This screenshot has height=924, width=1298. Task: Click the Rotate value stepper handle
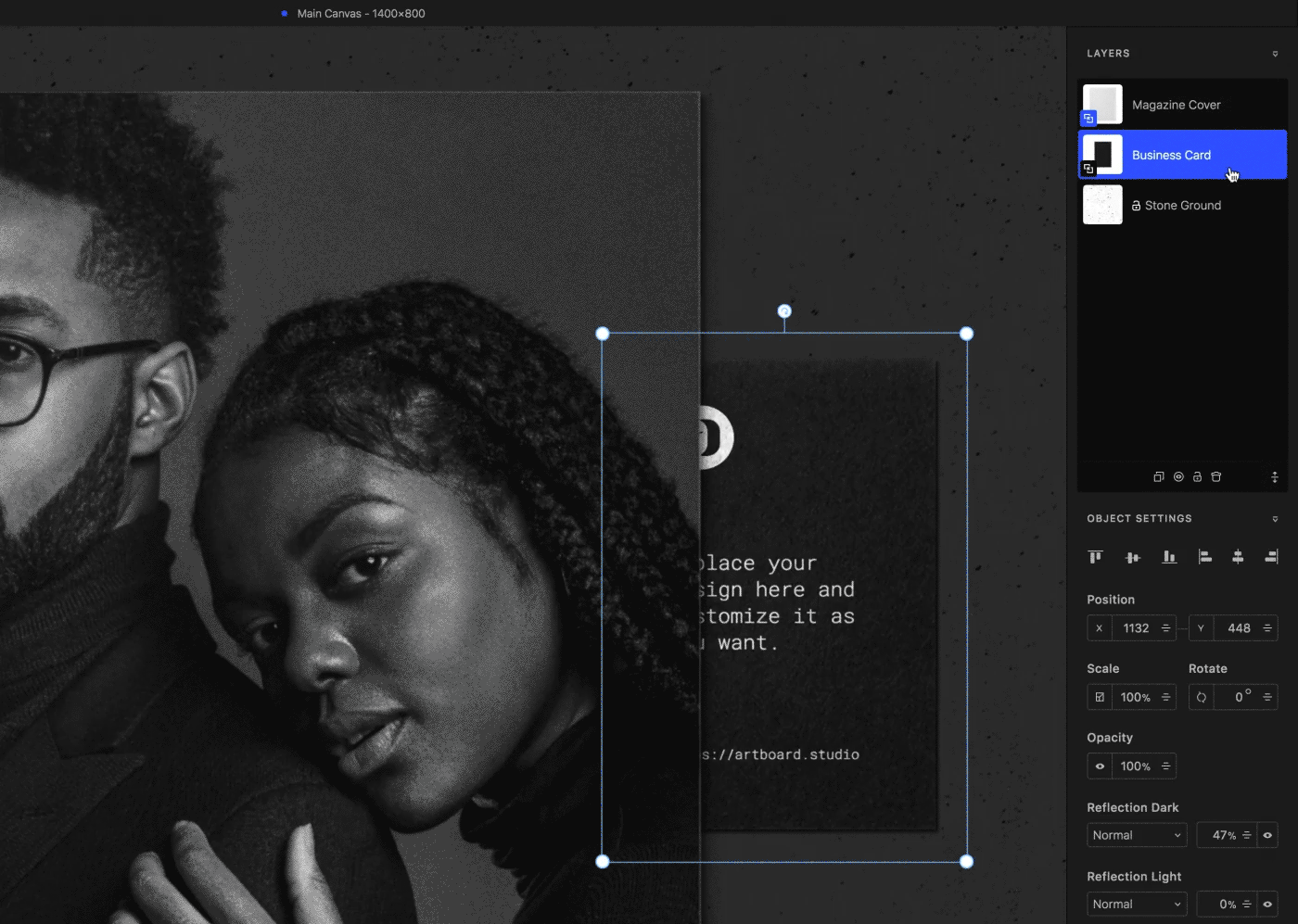(1267, 697)
